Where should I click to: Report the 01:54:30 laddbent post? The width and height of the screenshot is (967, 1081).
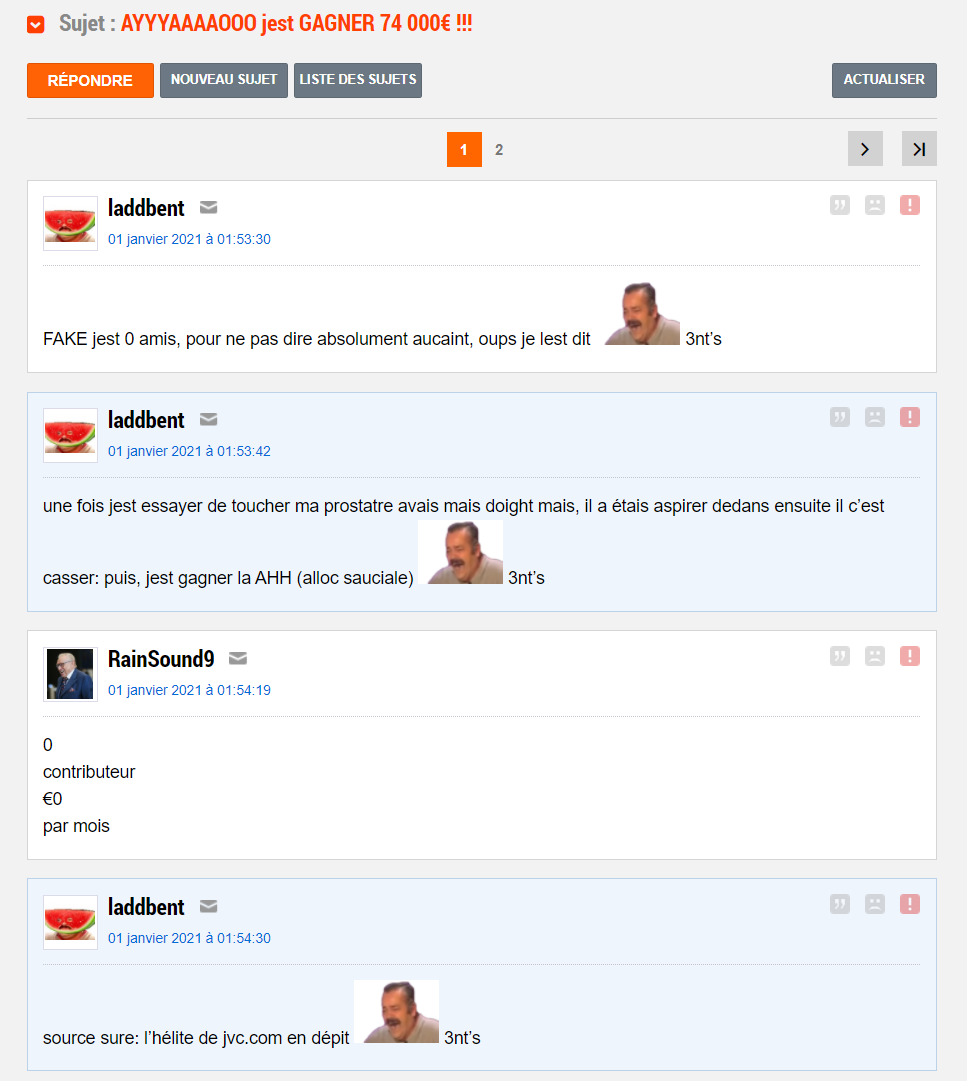coord(910,905)
